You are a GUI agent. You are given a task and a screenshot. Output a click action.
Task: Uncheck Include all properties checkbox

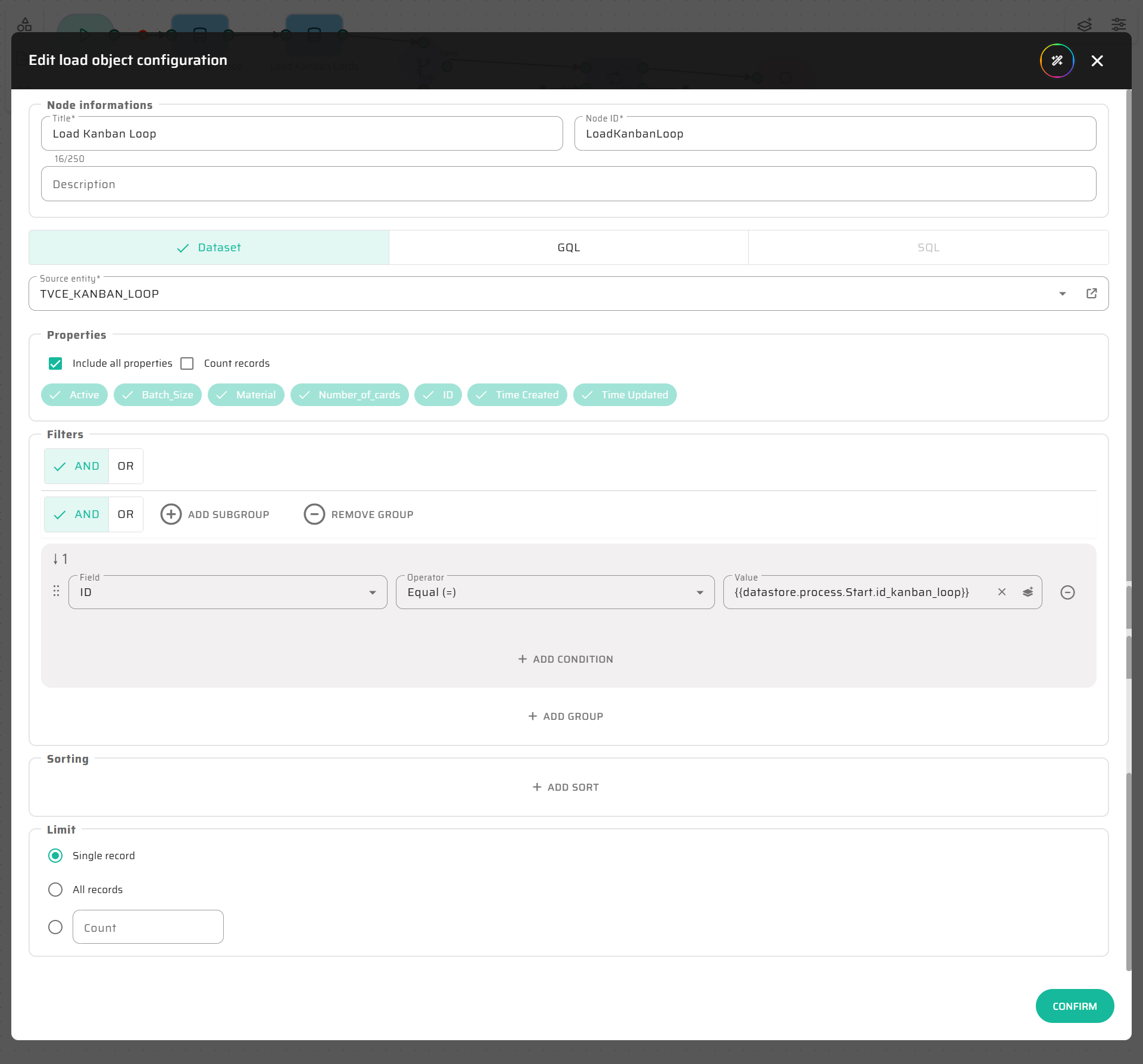click(x=55, y=363)
